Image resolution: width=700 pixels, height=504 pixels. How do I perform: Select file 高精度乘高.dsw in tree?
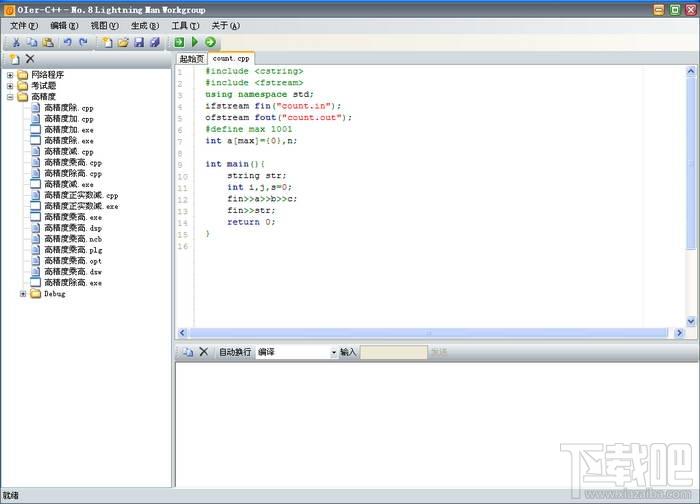pyautogui.click(x=73, y=271)
